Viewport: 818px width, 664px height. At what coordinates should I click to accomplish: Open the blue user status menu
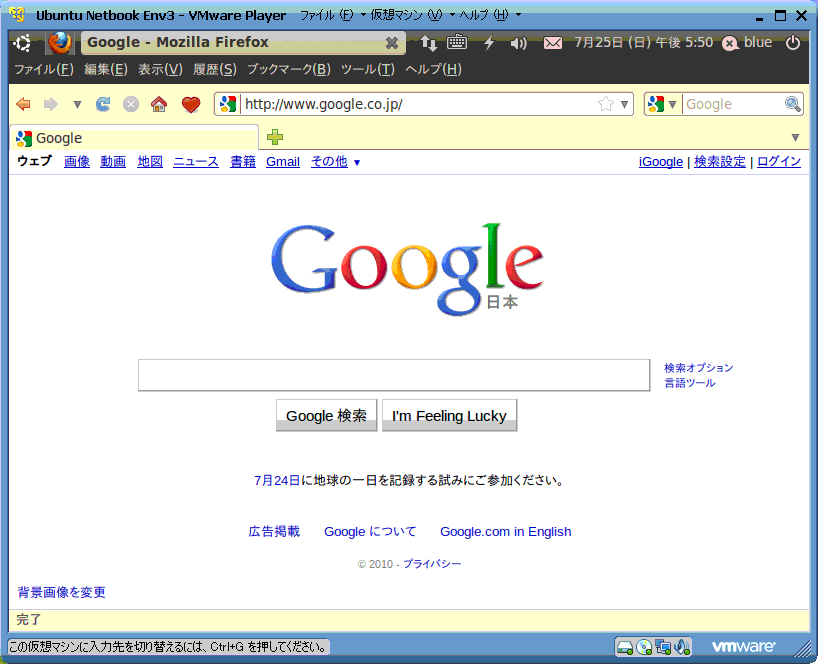click(747, 43)
